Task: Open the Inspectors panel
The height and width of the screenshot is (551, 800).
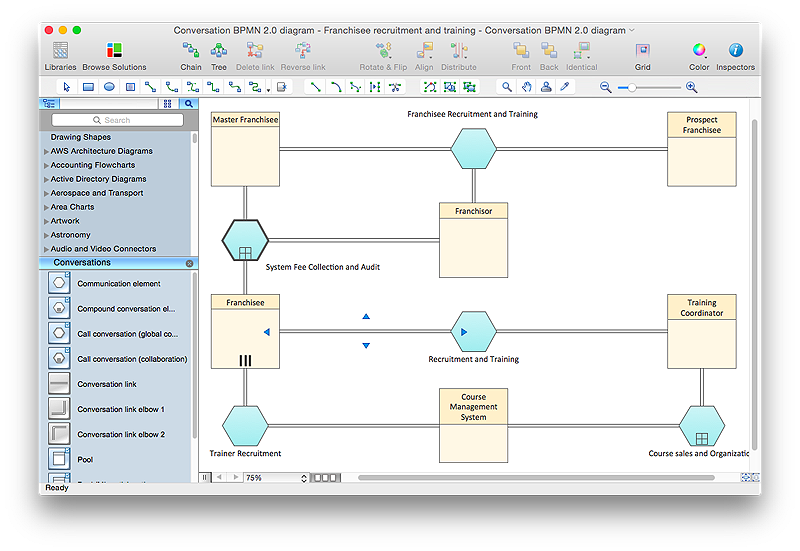Action: 735,56
